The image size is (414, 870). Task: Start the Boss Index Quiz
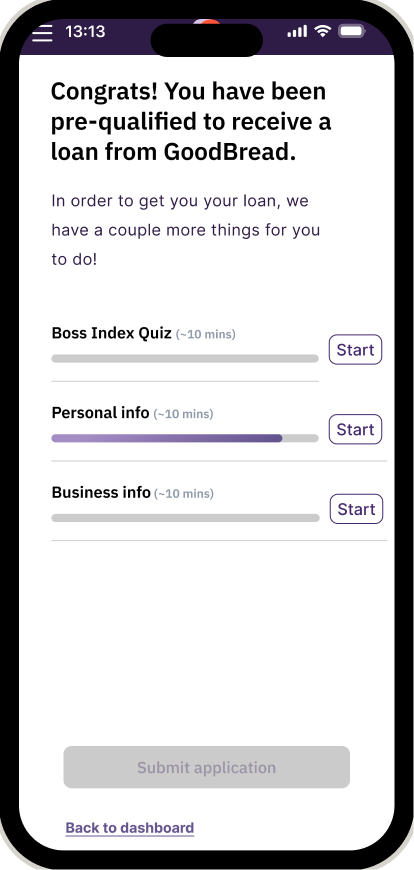pyautogui.click(x=355, y=350)
